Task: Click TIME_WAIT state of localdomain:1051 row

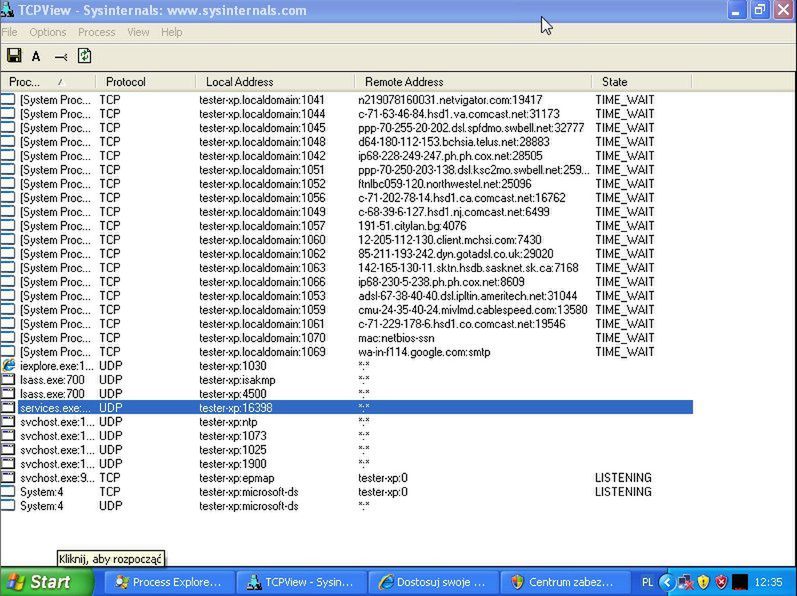Action: click(625, 170)
